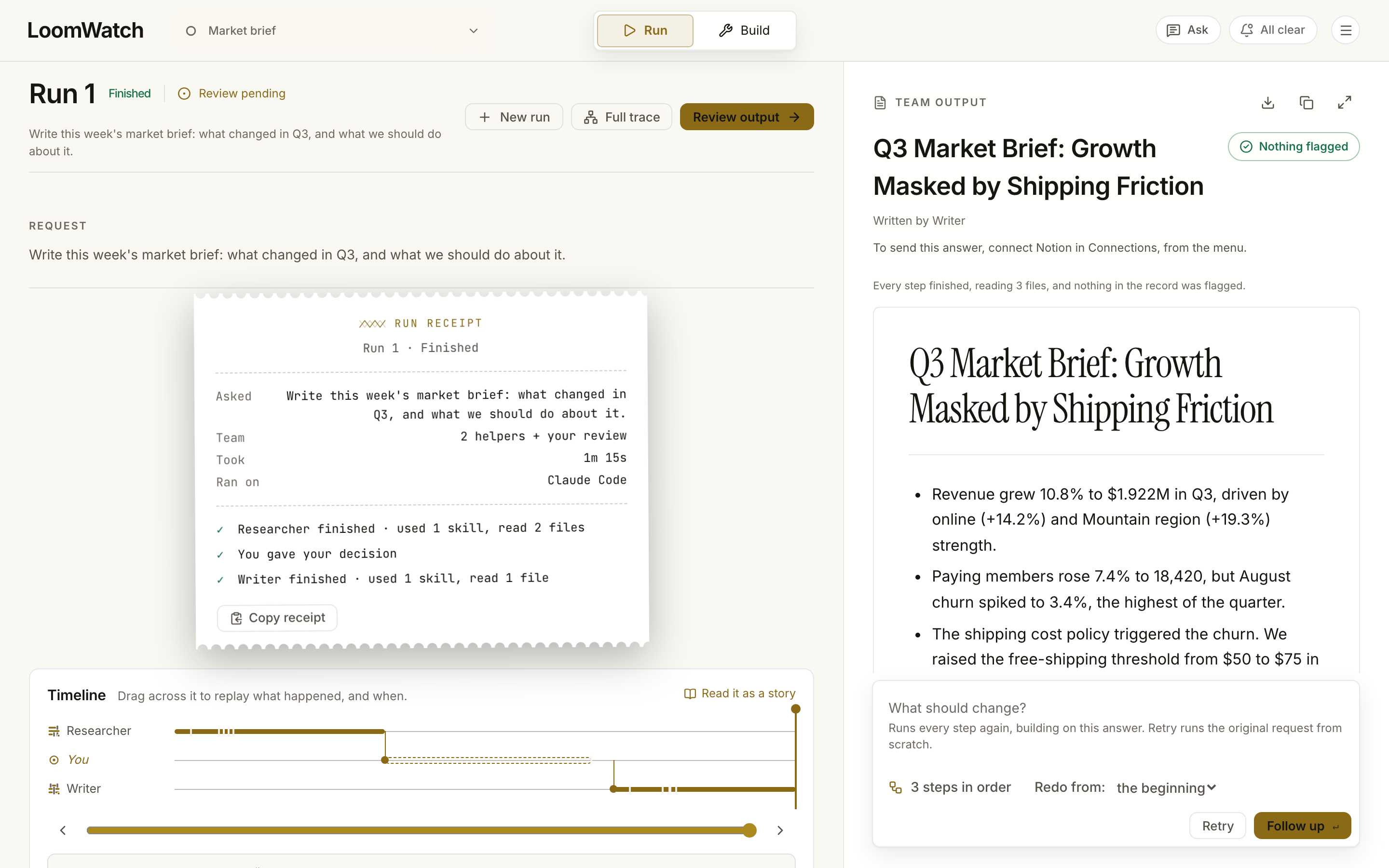Click the playhead marker atop the timeline
The width and height of the screenshot is (1389, 868).
point(795,709)
